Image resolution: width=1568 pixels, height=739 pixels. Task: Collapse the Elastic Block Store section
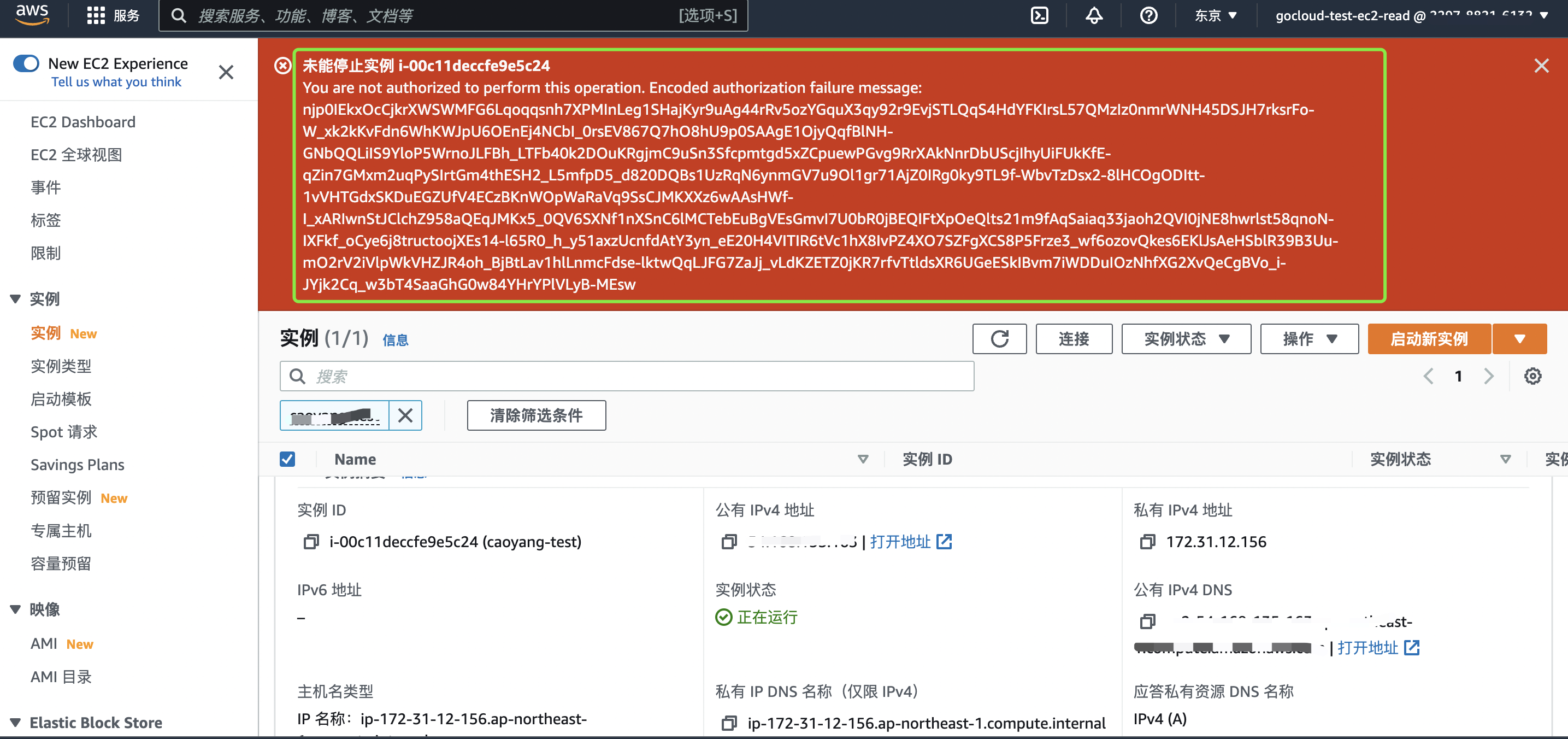pyautogui.click(x=16, y=723)
